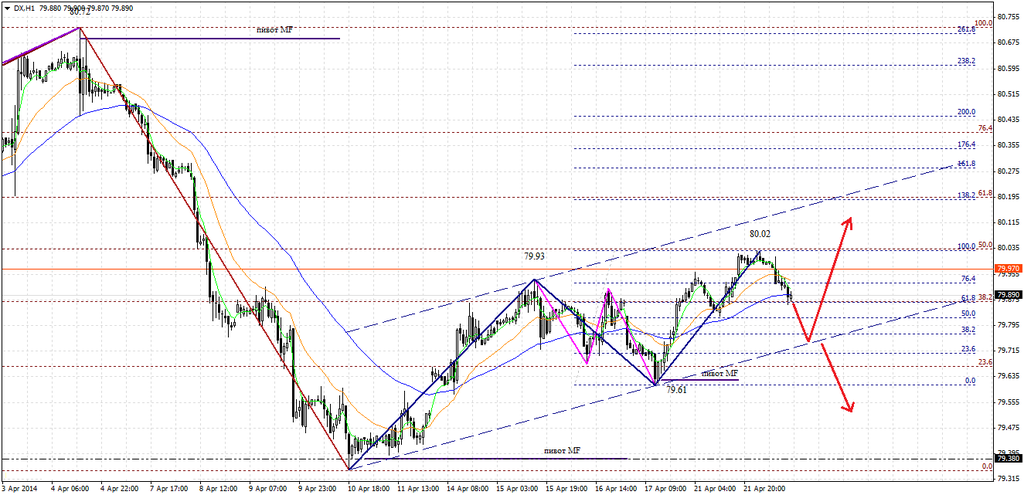Image resolution: width=1024 pixels, height=495 pixels.
Task: Select the 79.61 swing low annotation
Action: (677, 388)
